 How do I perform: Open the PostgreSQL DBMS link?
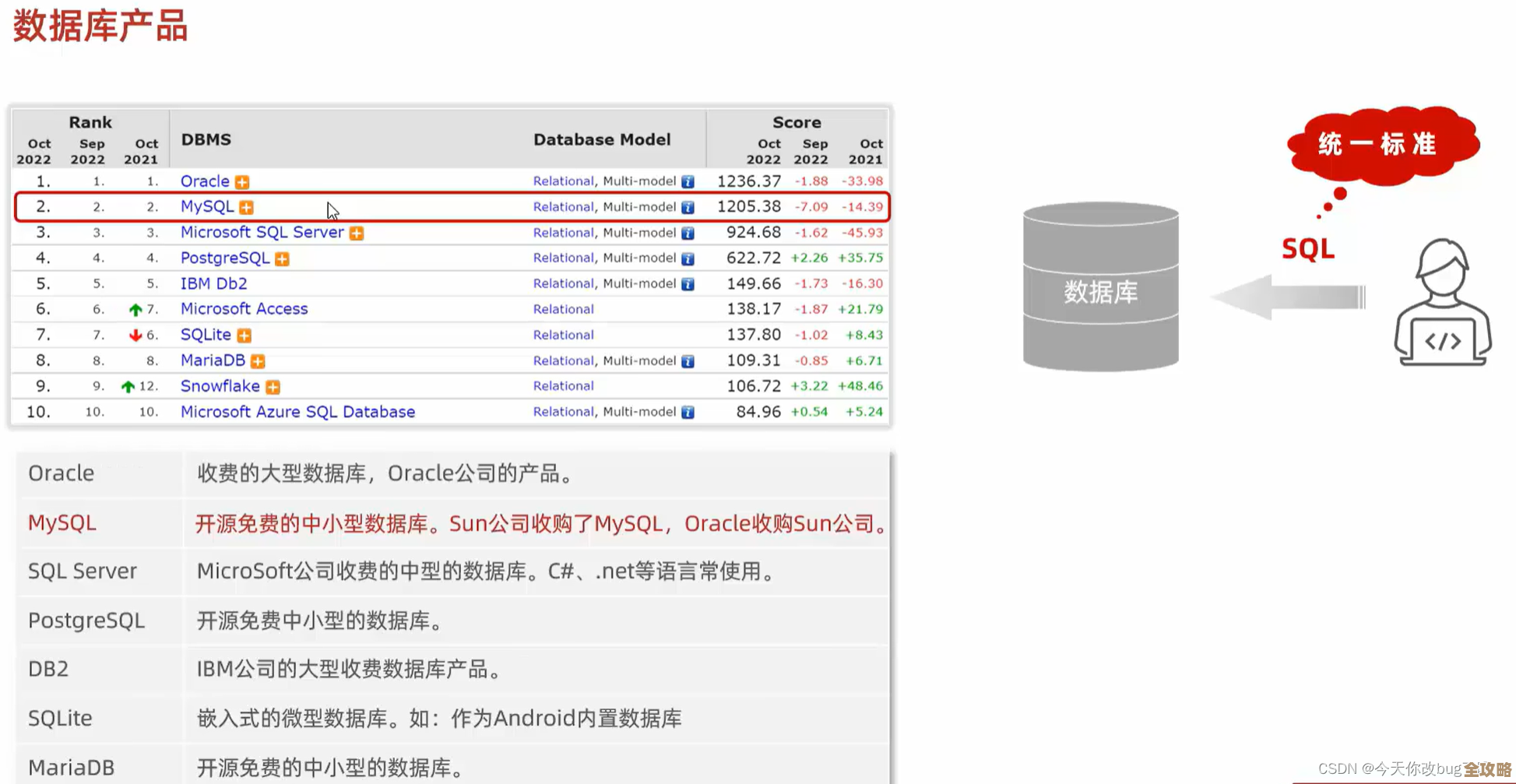pyautogui.click(x=223, y=258)
